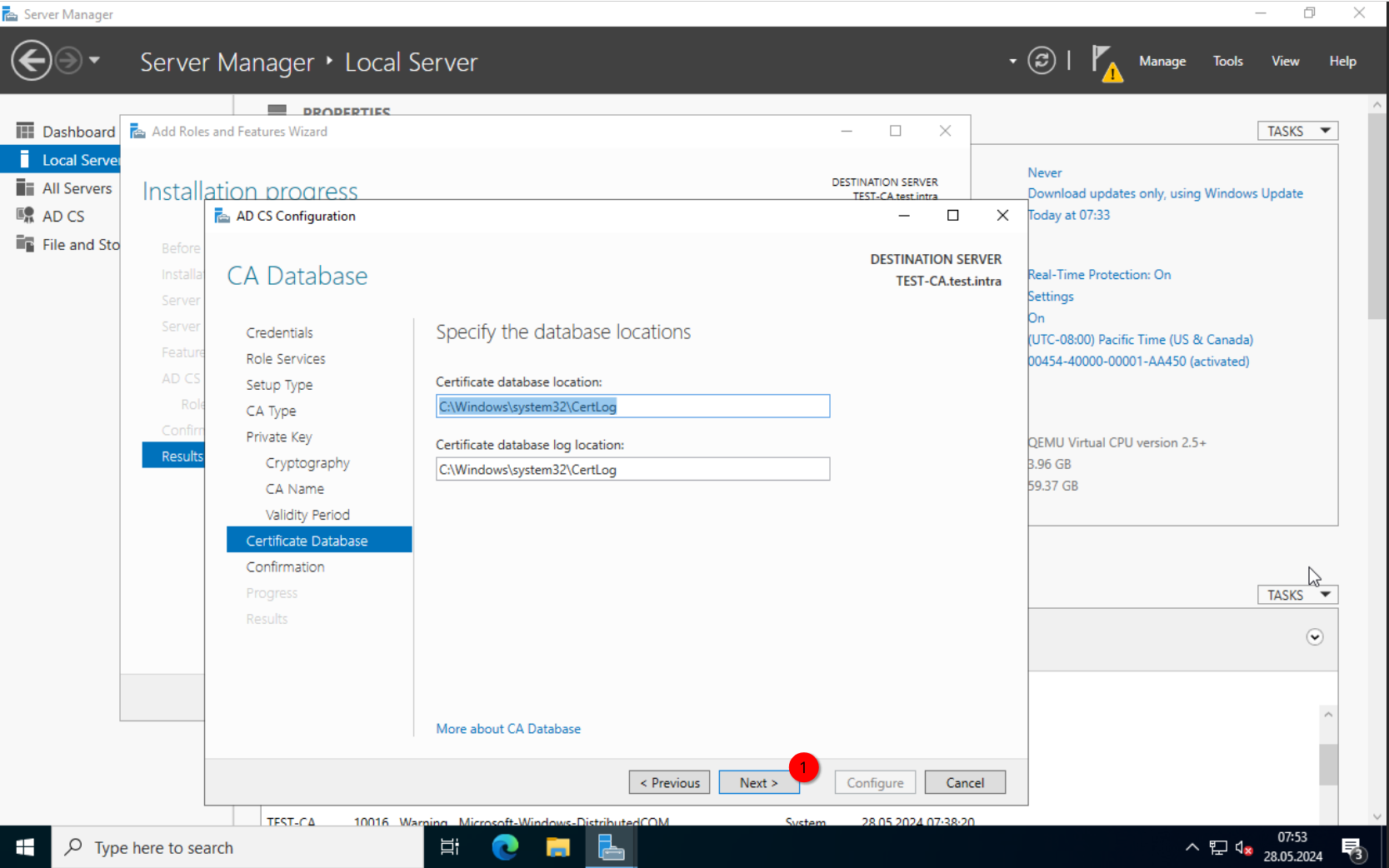The image size is (1389, 868).
Task: Expand the events filter chevron circle
Action: point(1315,637)
